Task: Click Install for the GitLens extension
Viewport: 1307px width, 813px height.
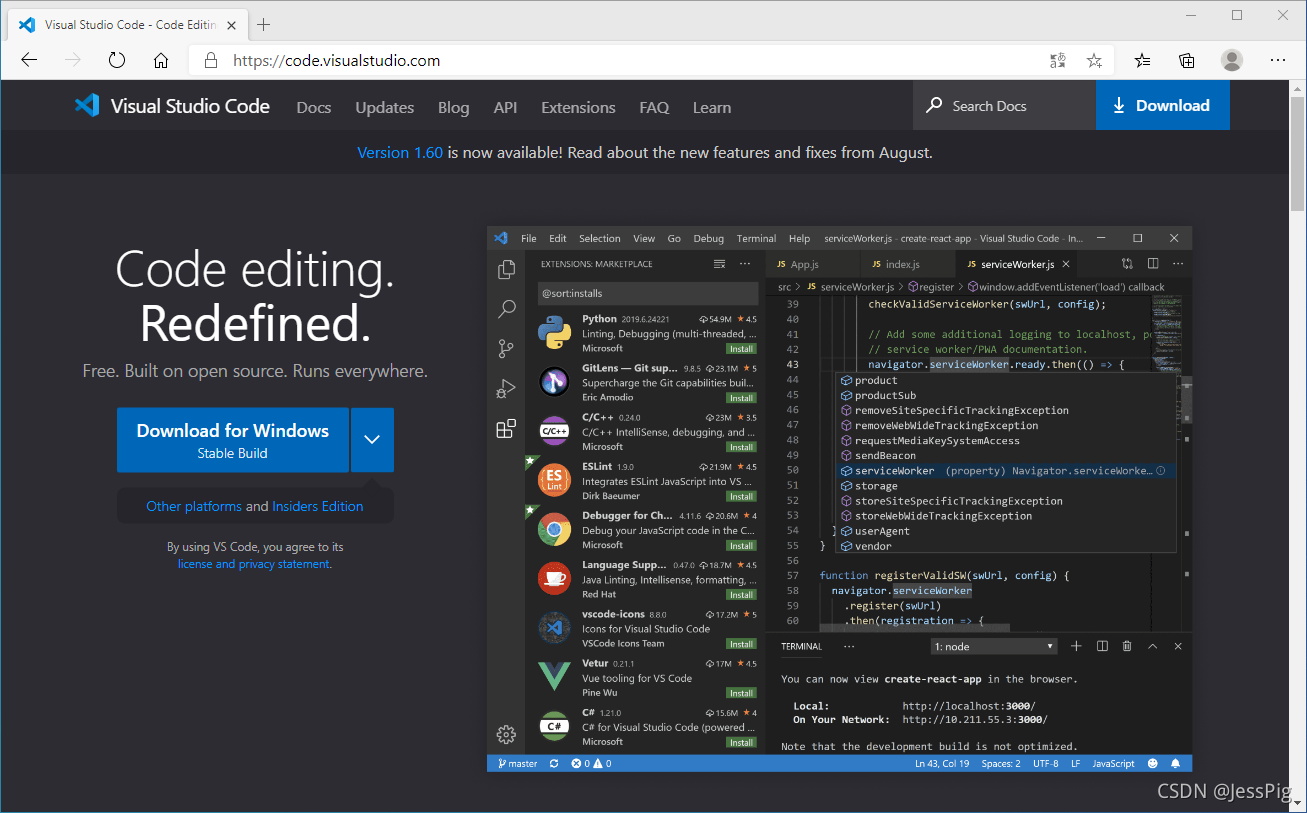Action: tap(741, 398)
